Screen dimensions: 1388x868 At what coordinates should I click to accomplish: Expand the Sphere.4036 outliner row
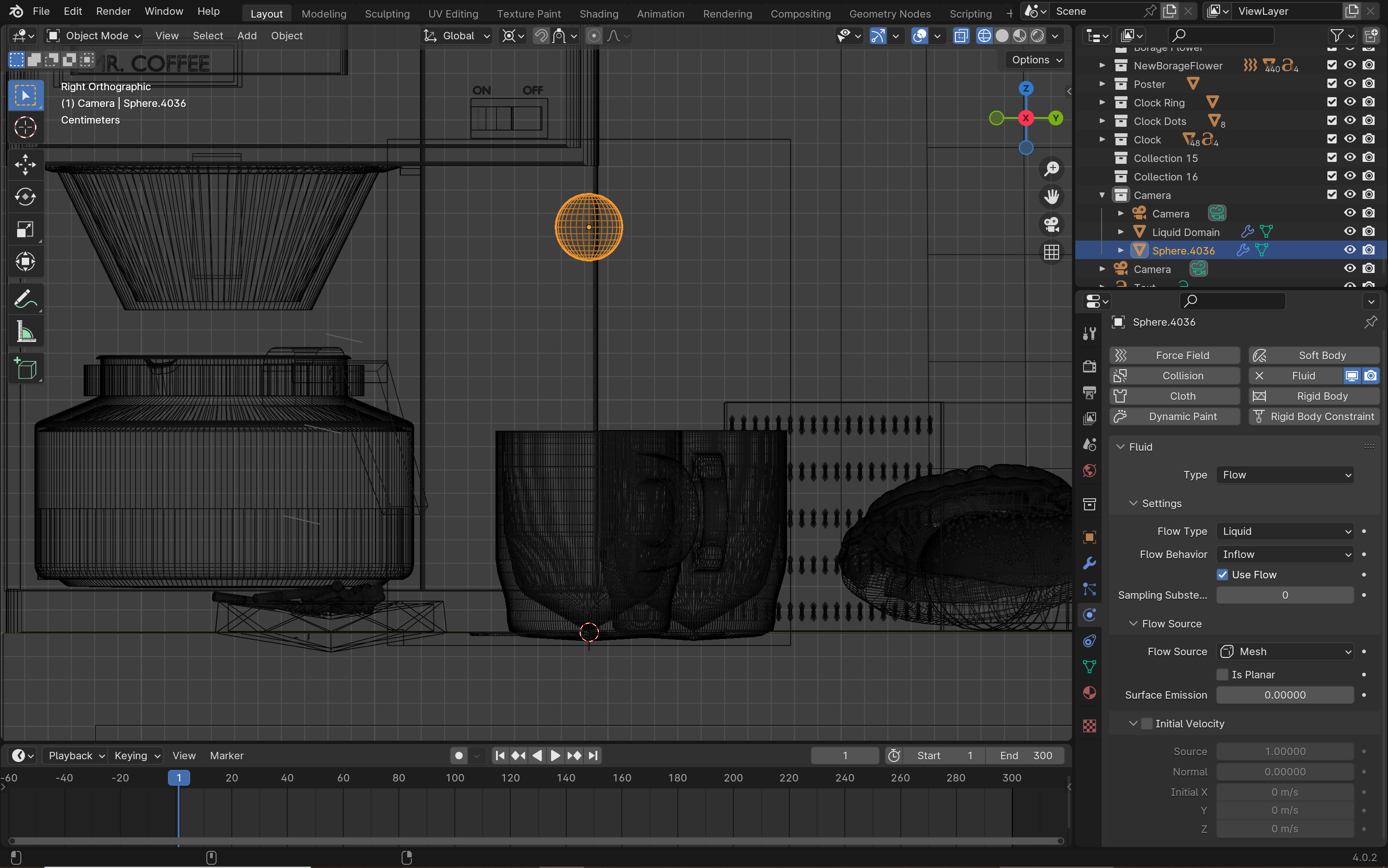coord(1120,250)
